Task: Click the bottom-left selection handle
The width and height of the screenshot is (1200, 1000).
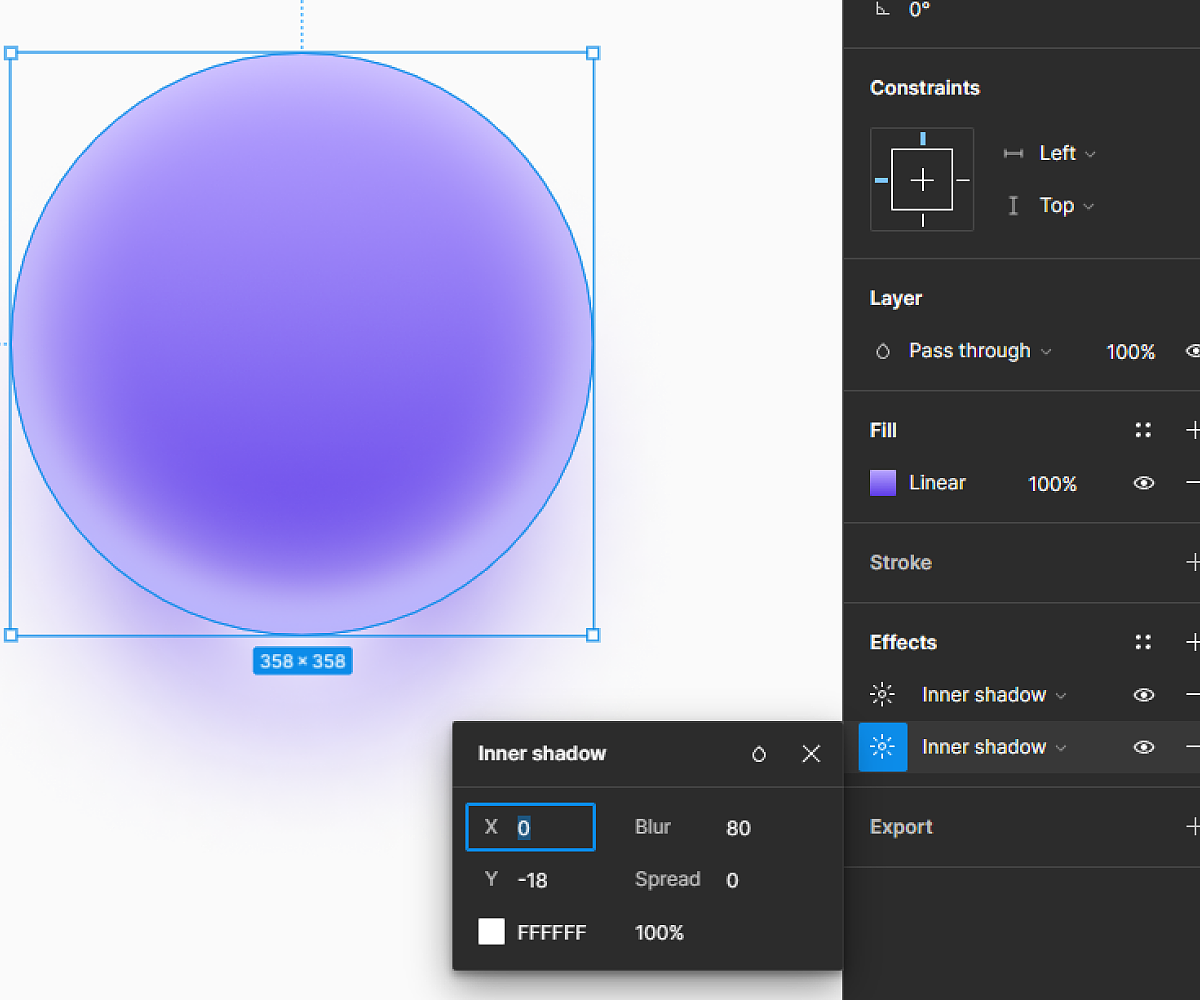Action: [11, 635]
